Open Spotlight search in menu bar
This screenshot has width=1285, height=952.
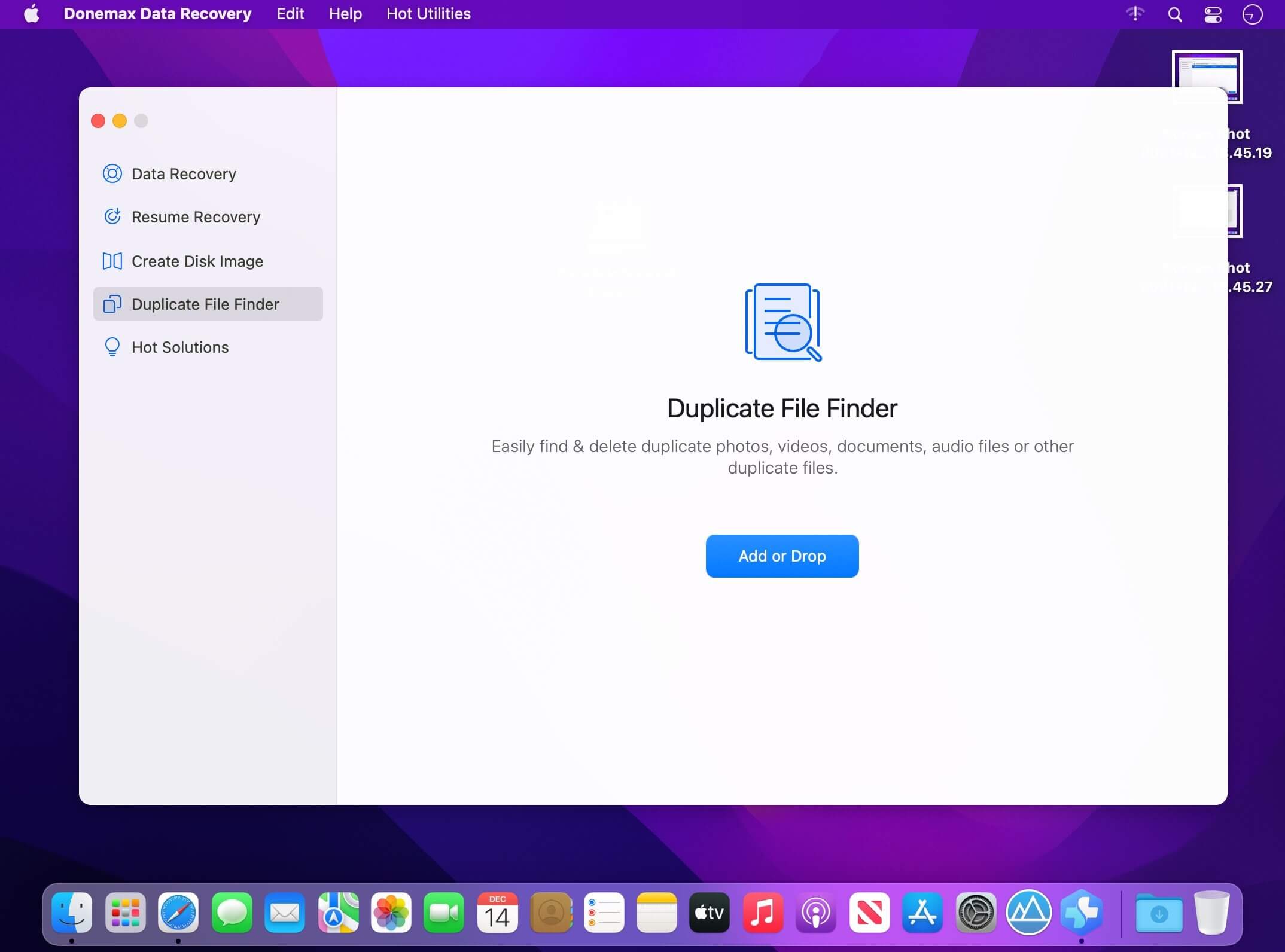tap(1175, 14)
